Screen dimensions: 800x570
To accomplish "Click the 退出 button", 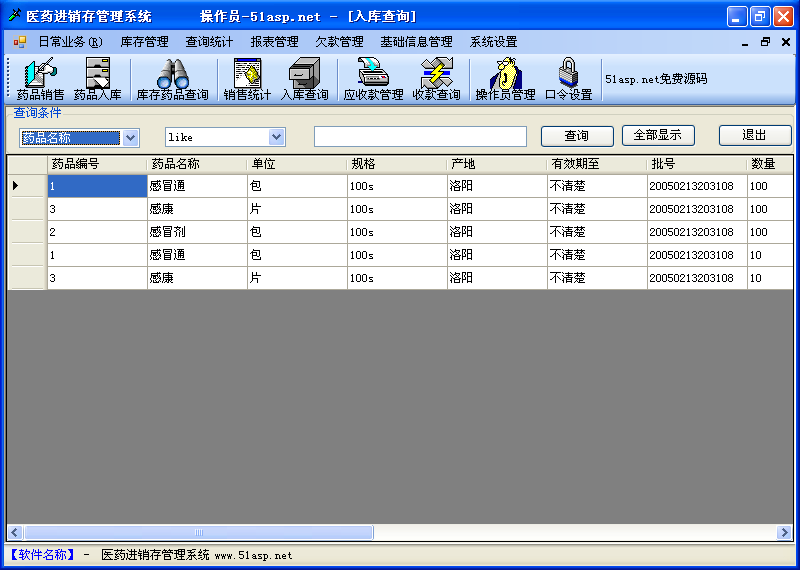I will (x=755, y=135).
